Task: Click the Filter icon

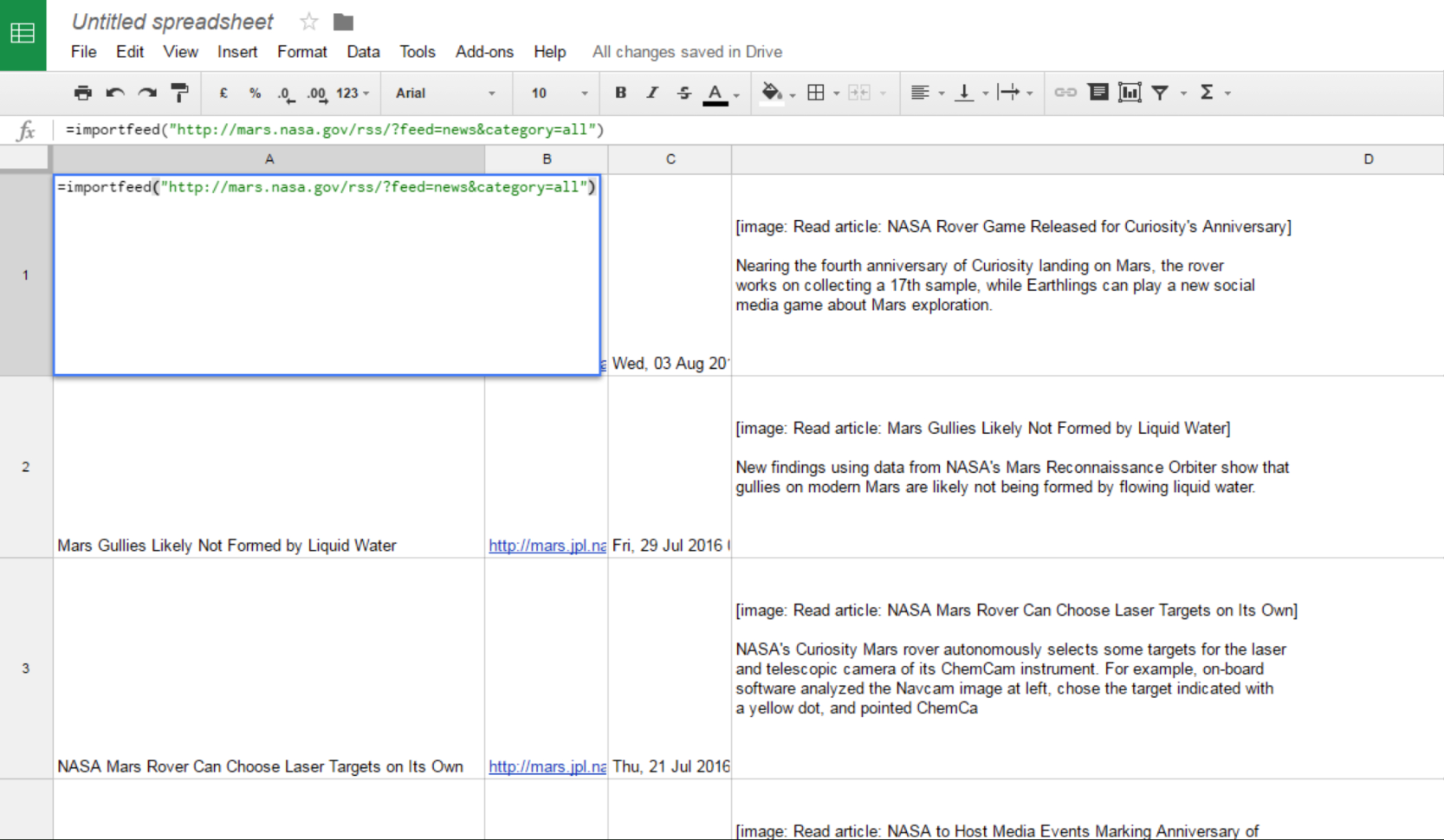Action: coord(1161,93)
